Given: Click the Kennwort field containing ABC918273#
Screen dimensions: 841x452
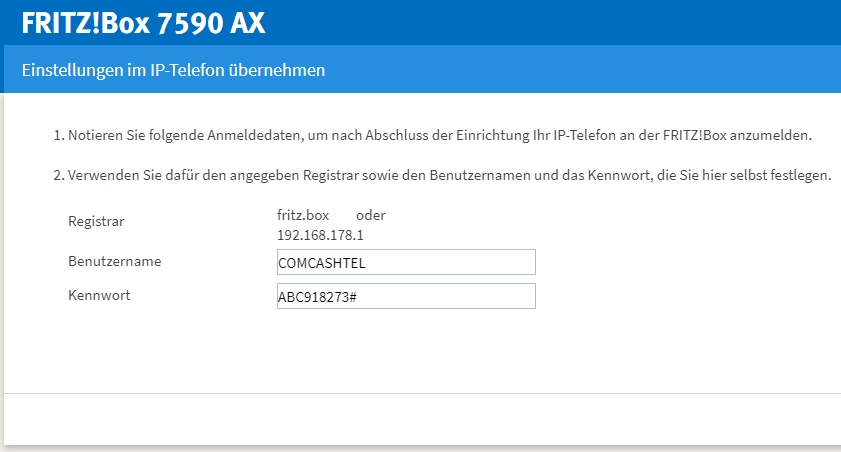Looking at the screenshot, I should point(406,296).
